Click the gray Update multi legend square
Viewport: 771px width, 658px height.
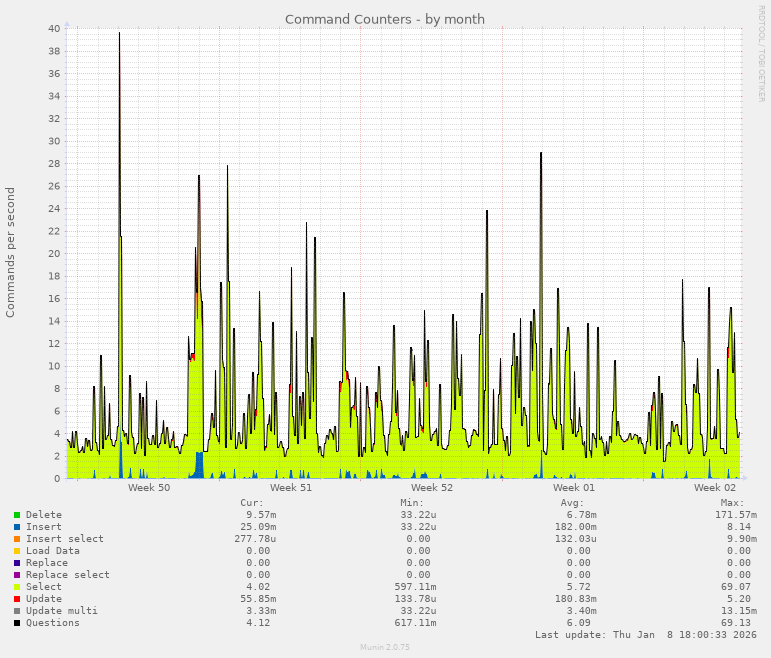tap(17, 611)
